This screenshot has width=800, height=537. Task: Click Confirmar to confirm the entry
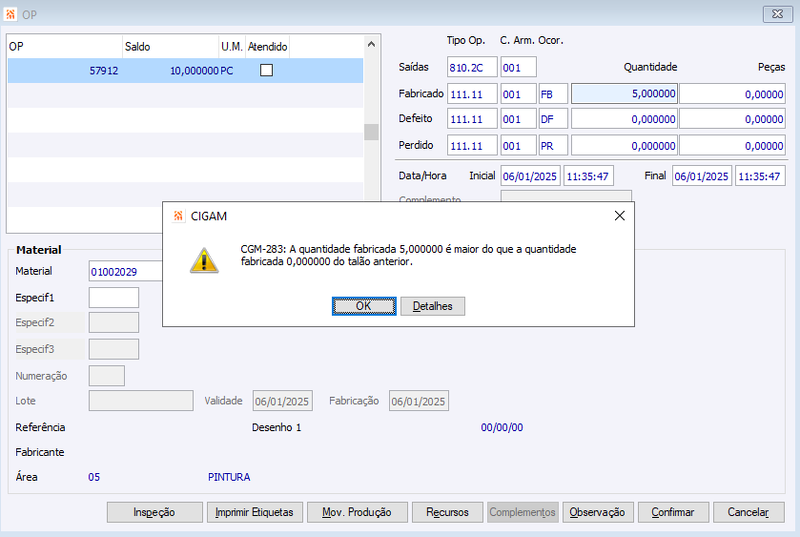[673, 512]
